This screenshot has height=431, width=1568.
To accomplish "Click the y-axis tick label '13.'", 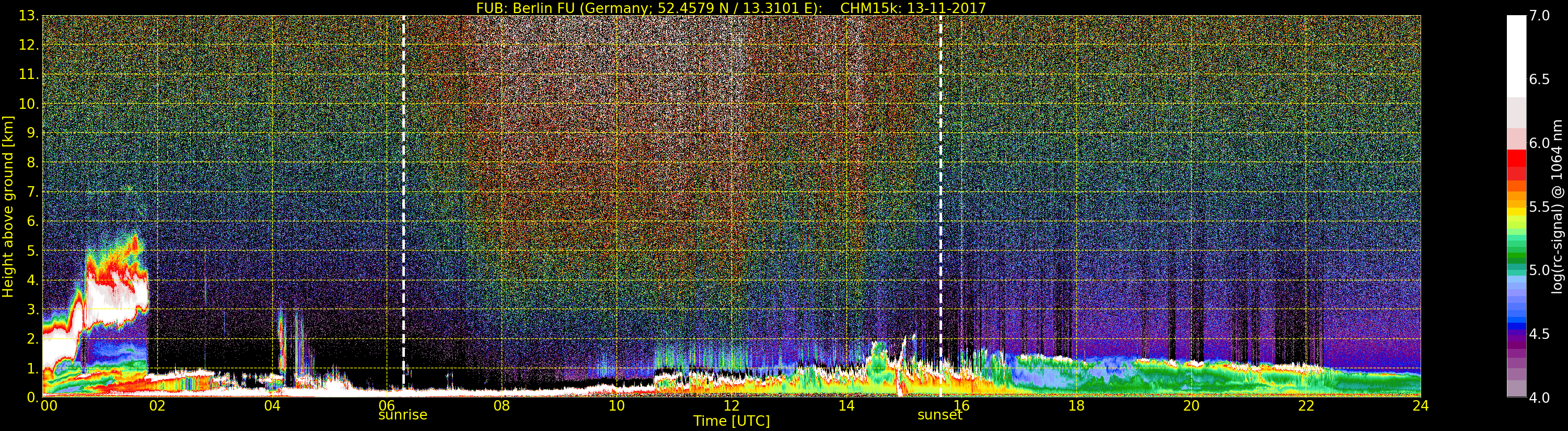I will [29, 16].
